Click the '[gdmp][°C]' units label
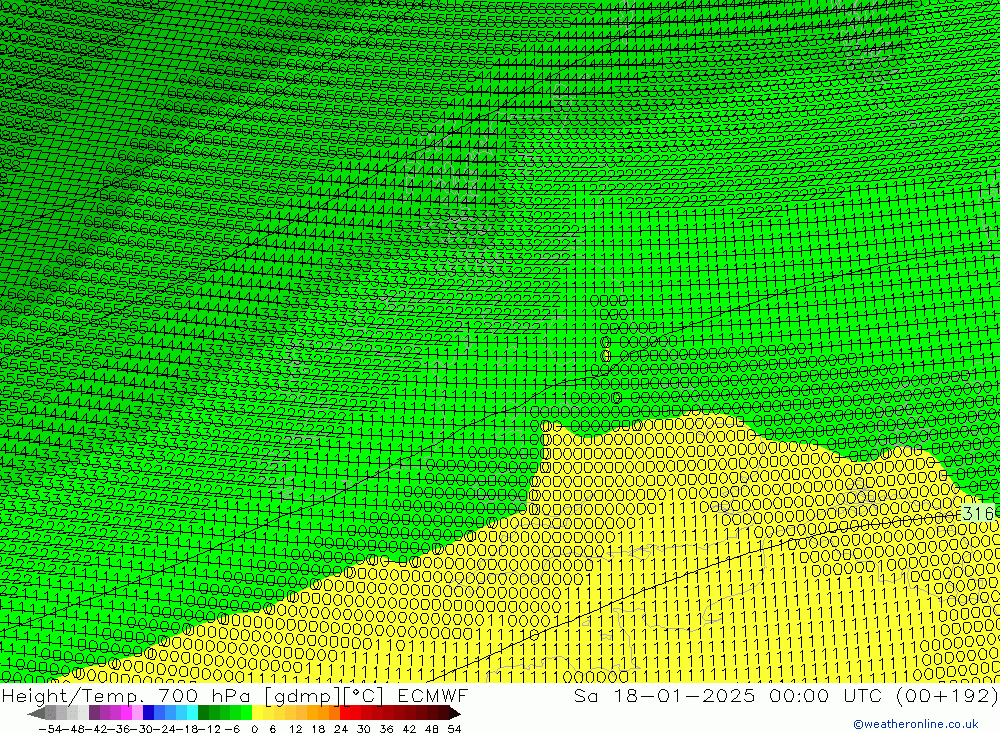 pos(325,695)
